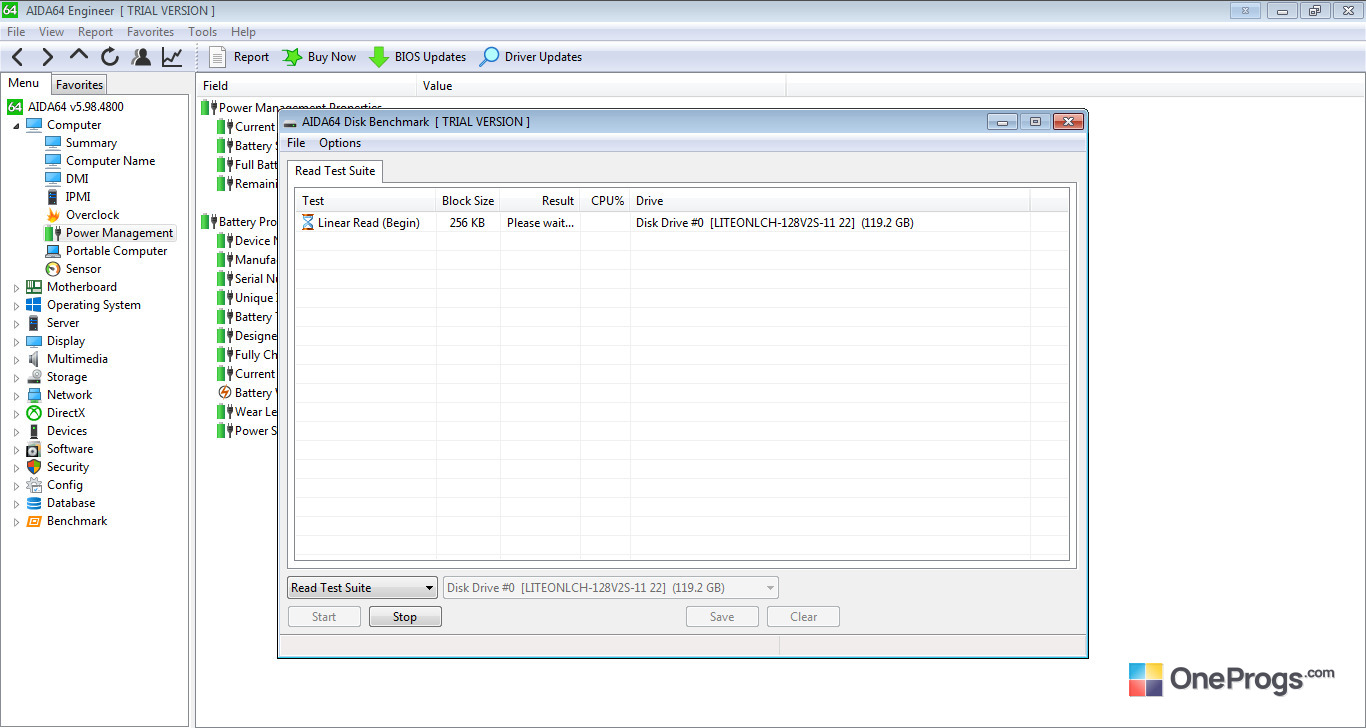Open BIOS Updates from the toolbar

(418, 57)
